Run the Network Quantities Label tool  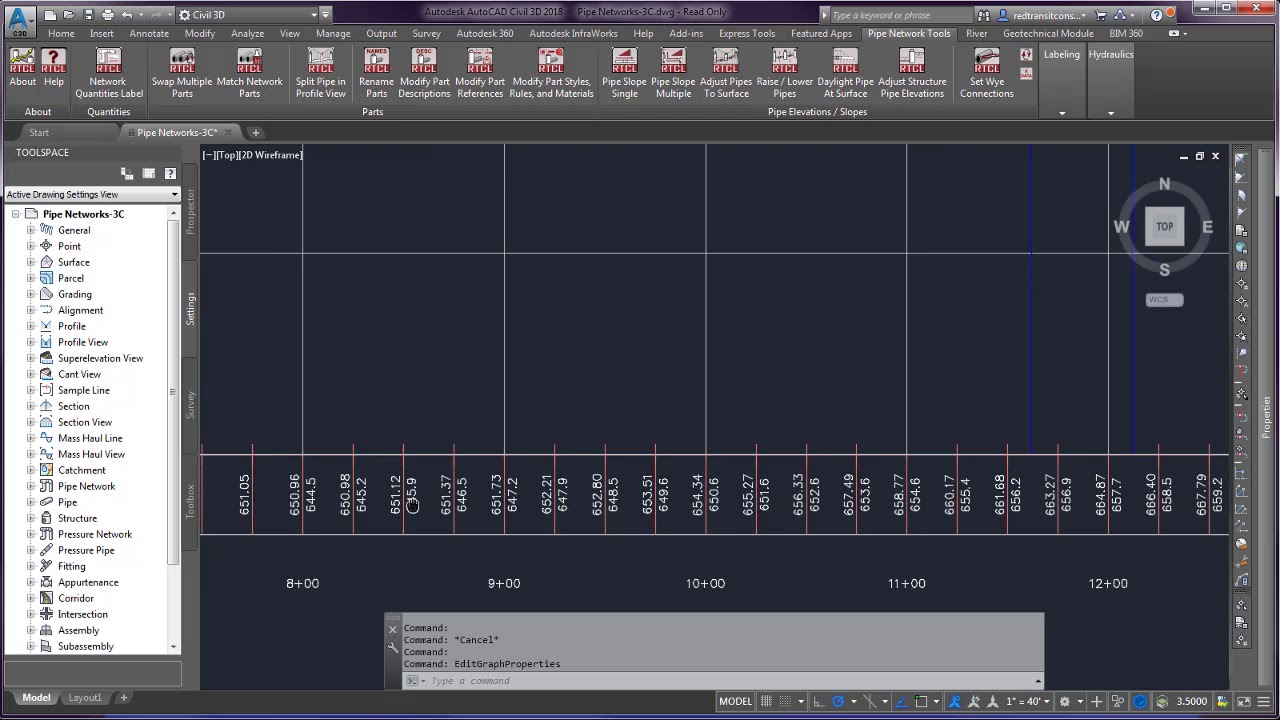click(x=108, y=74)
